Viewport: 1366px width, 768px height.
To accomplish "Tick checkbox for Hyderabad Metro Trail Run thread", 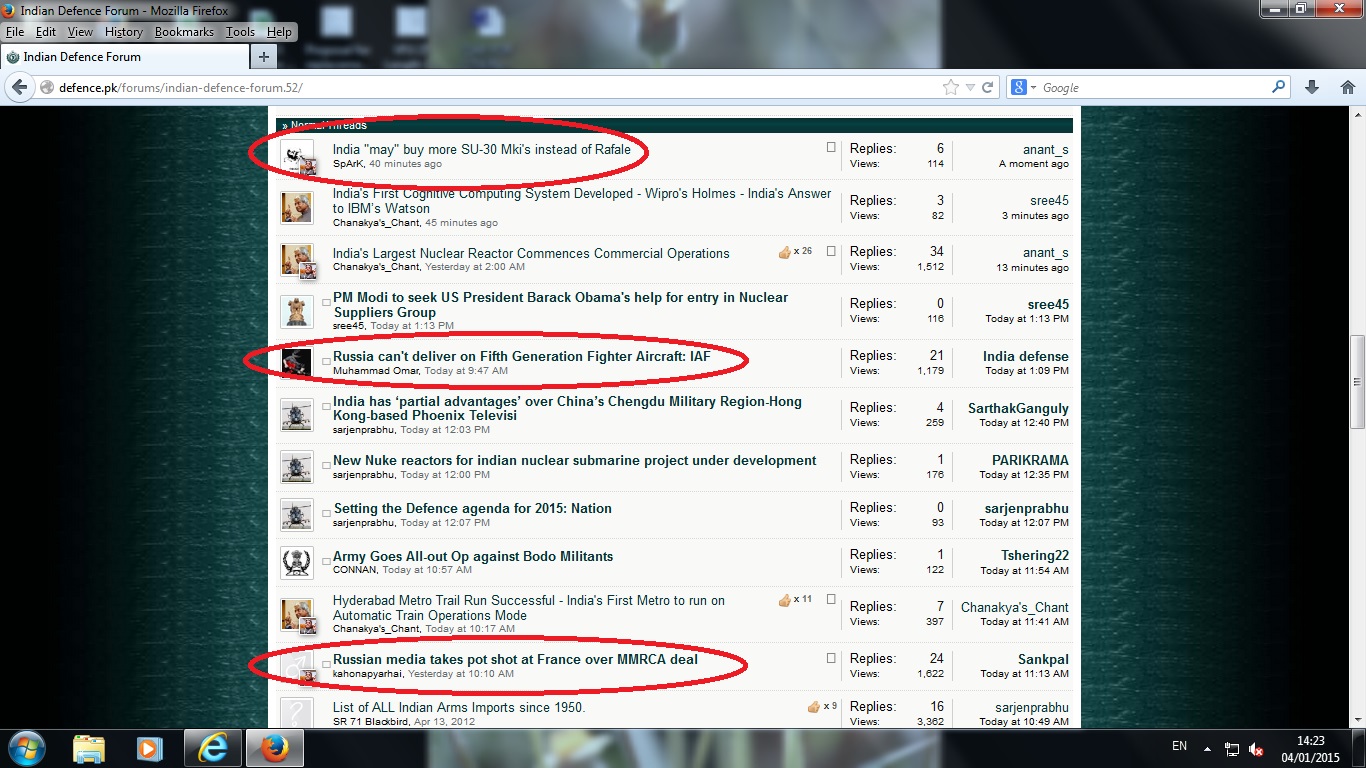I will (830, 602).
